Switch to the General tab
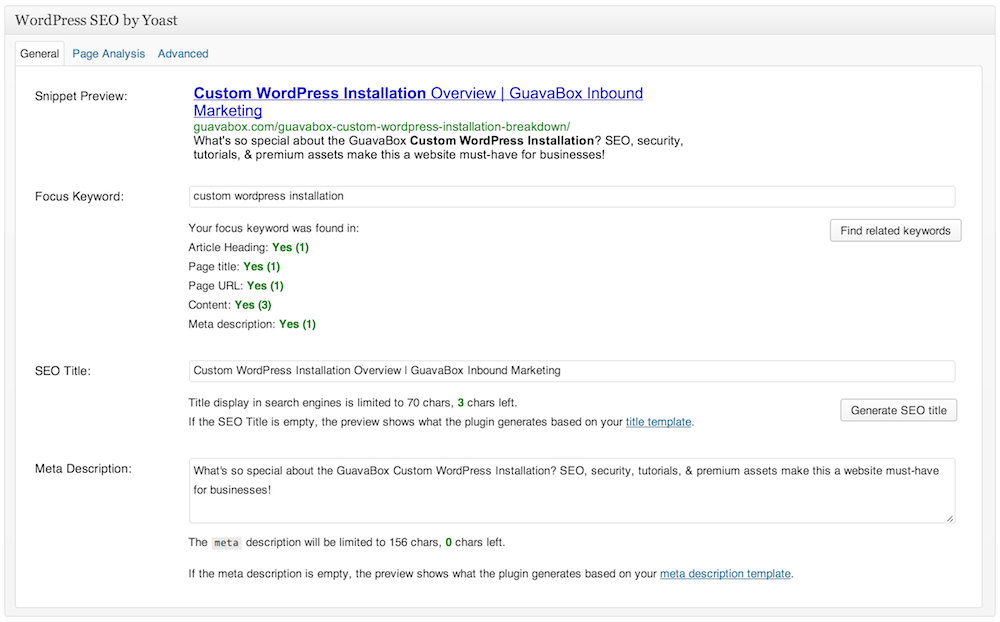Screen dimensions: 1000x622 (40, 54)
